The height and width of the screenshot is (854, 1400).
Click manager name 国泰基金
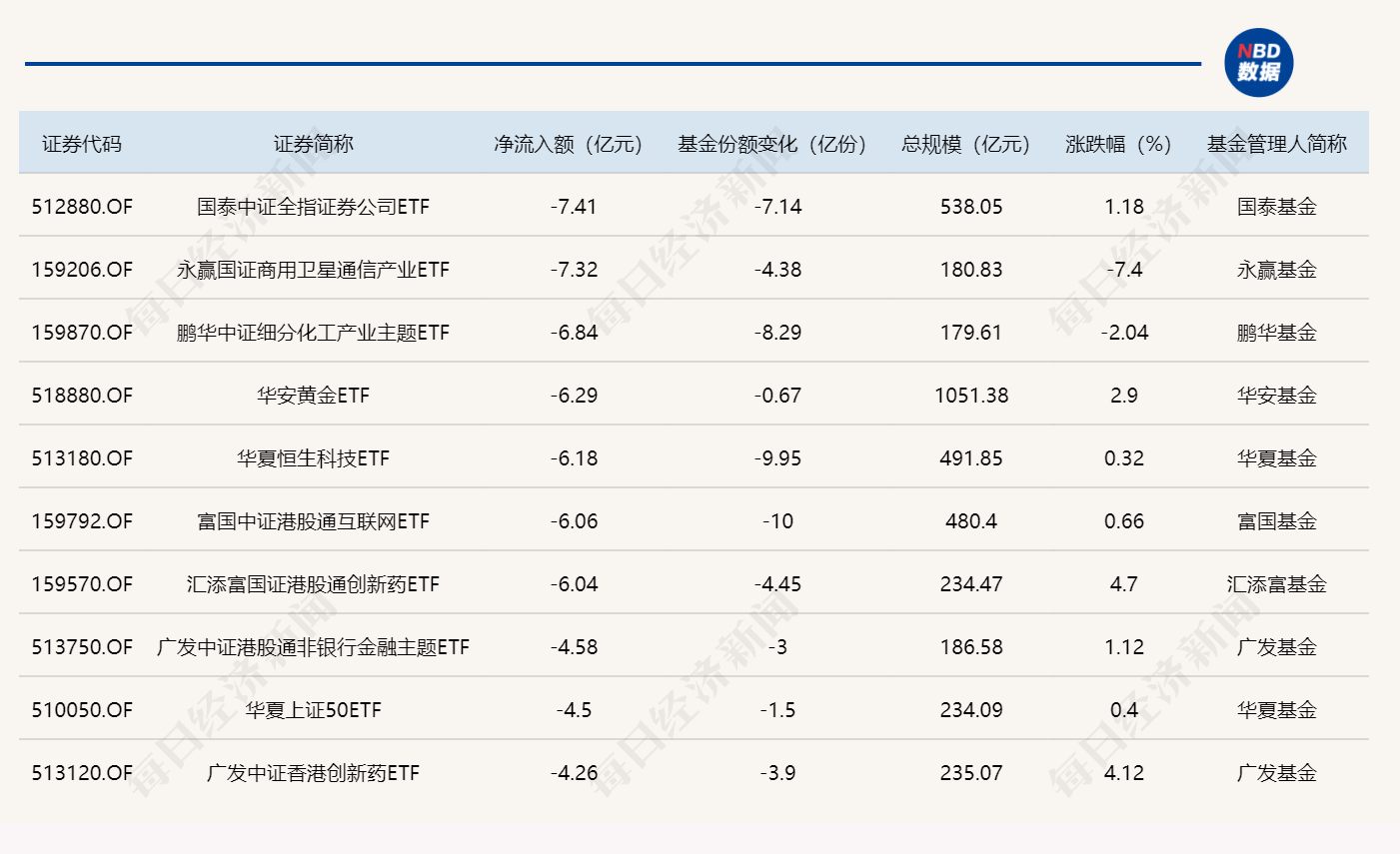[x=1277, y=207]
